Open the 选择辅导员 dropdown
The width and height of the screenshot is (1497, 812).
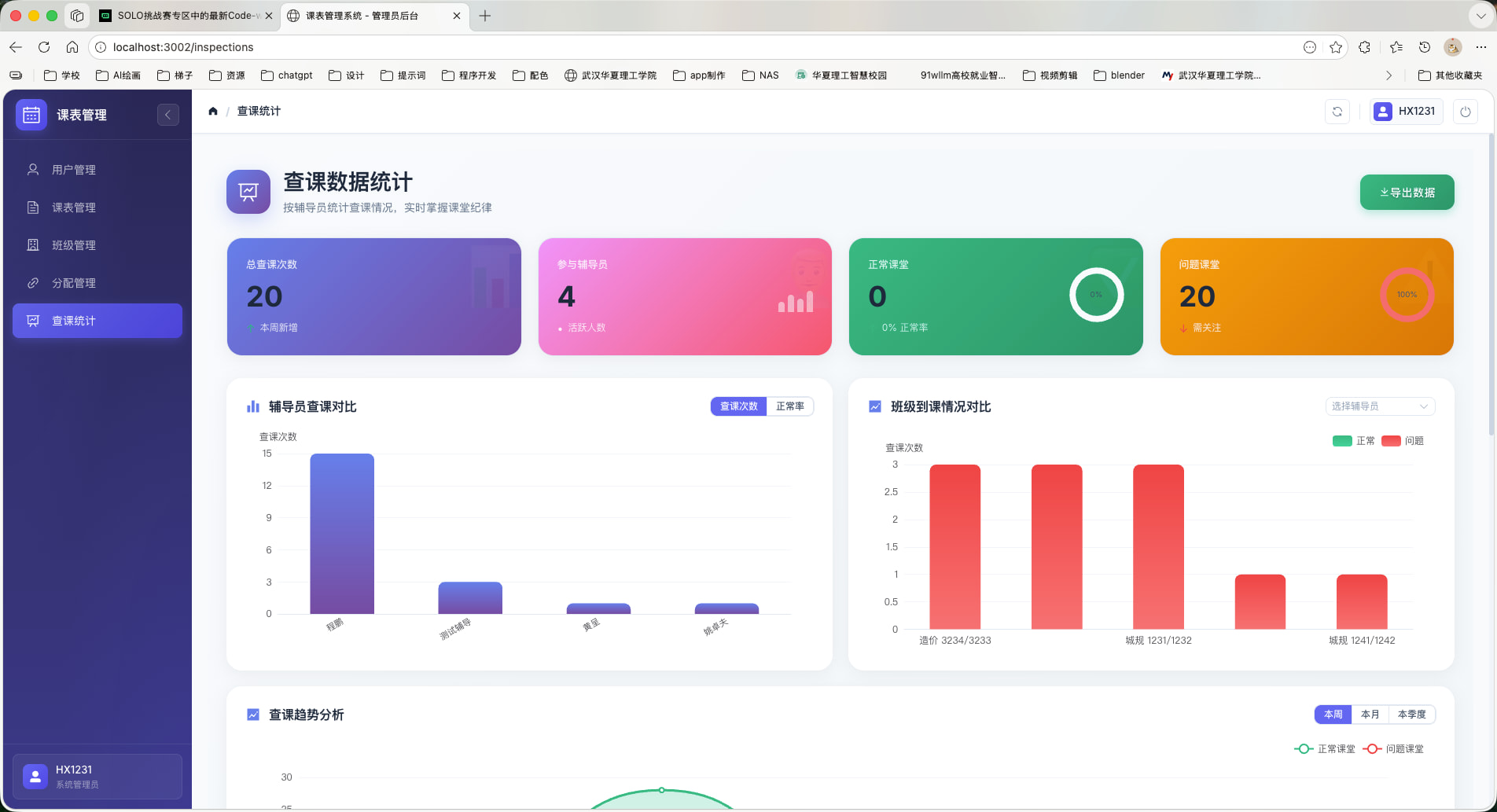click(1379, 406)
